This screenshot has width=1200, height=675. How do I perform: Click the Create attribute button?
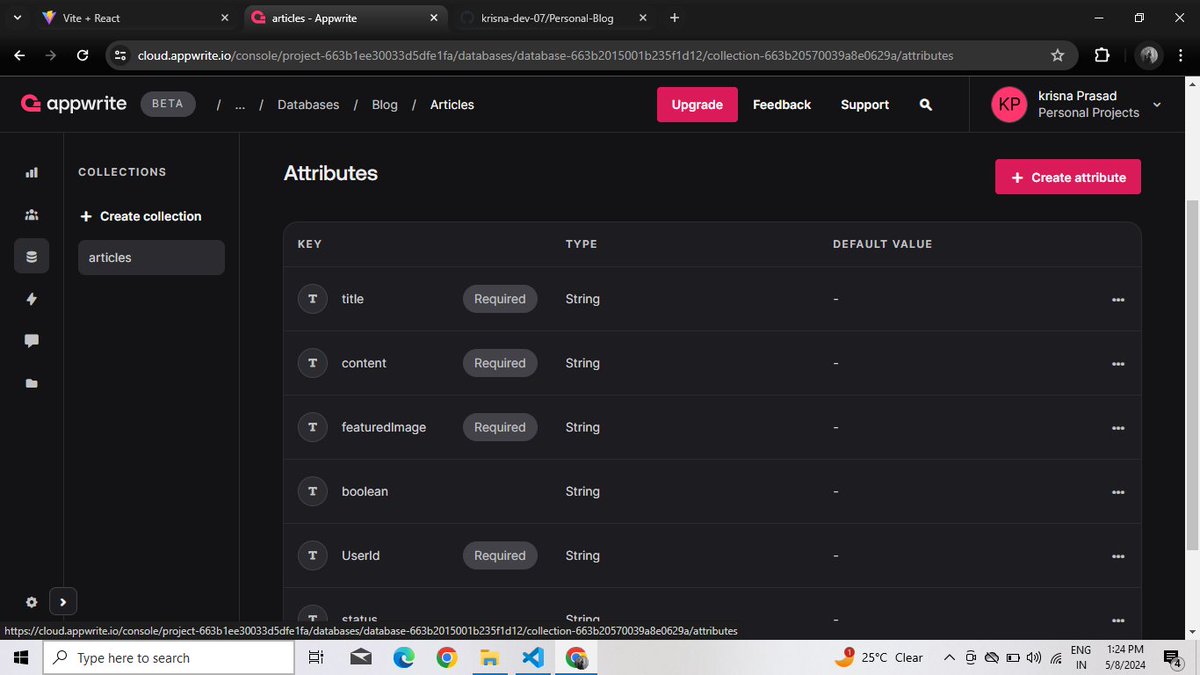tap(1068, 177)
